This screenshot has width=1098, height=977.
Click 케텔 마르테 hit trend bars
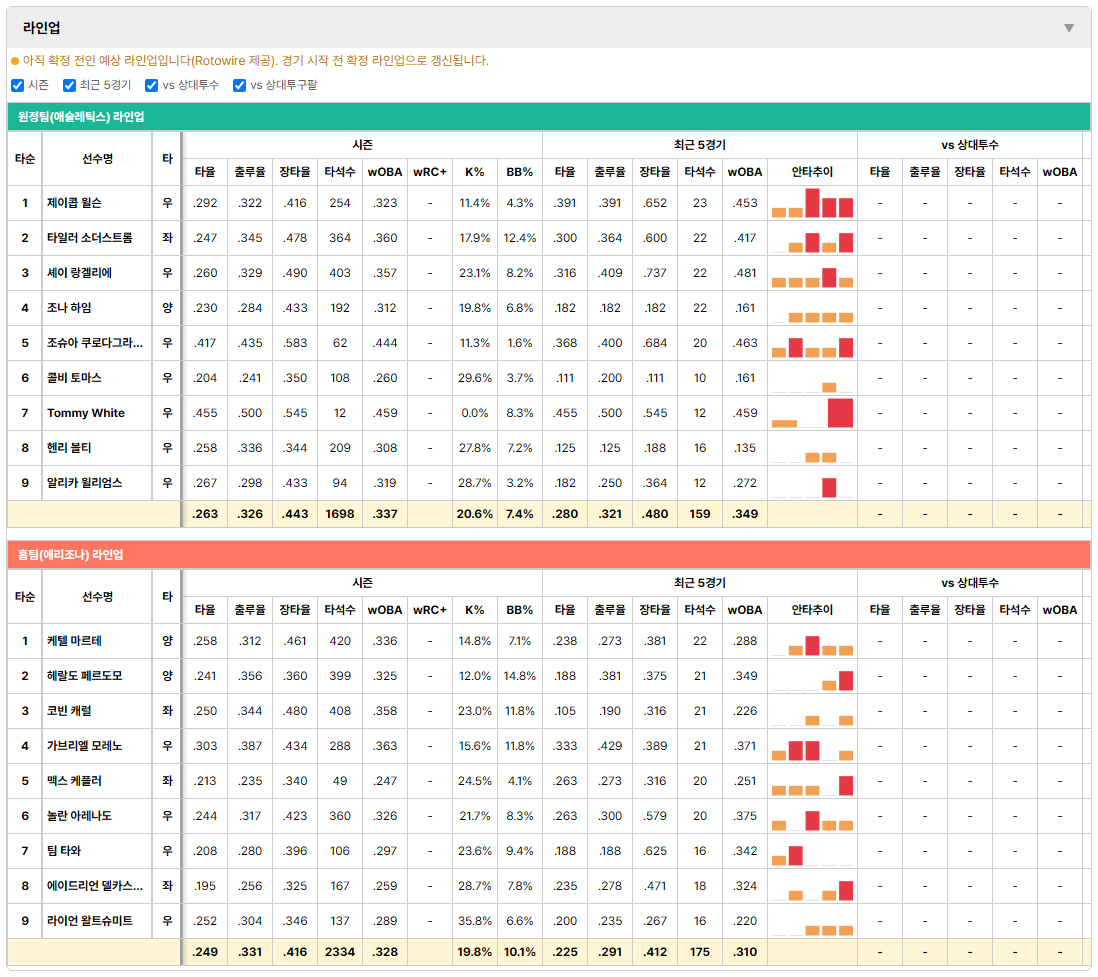click(812, 641)
